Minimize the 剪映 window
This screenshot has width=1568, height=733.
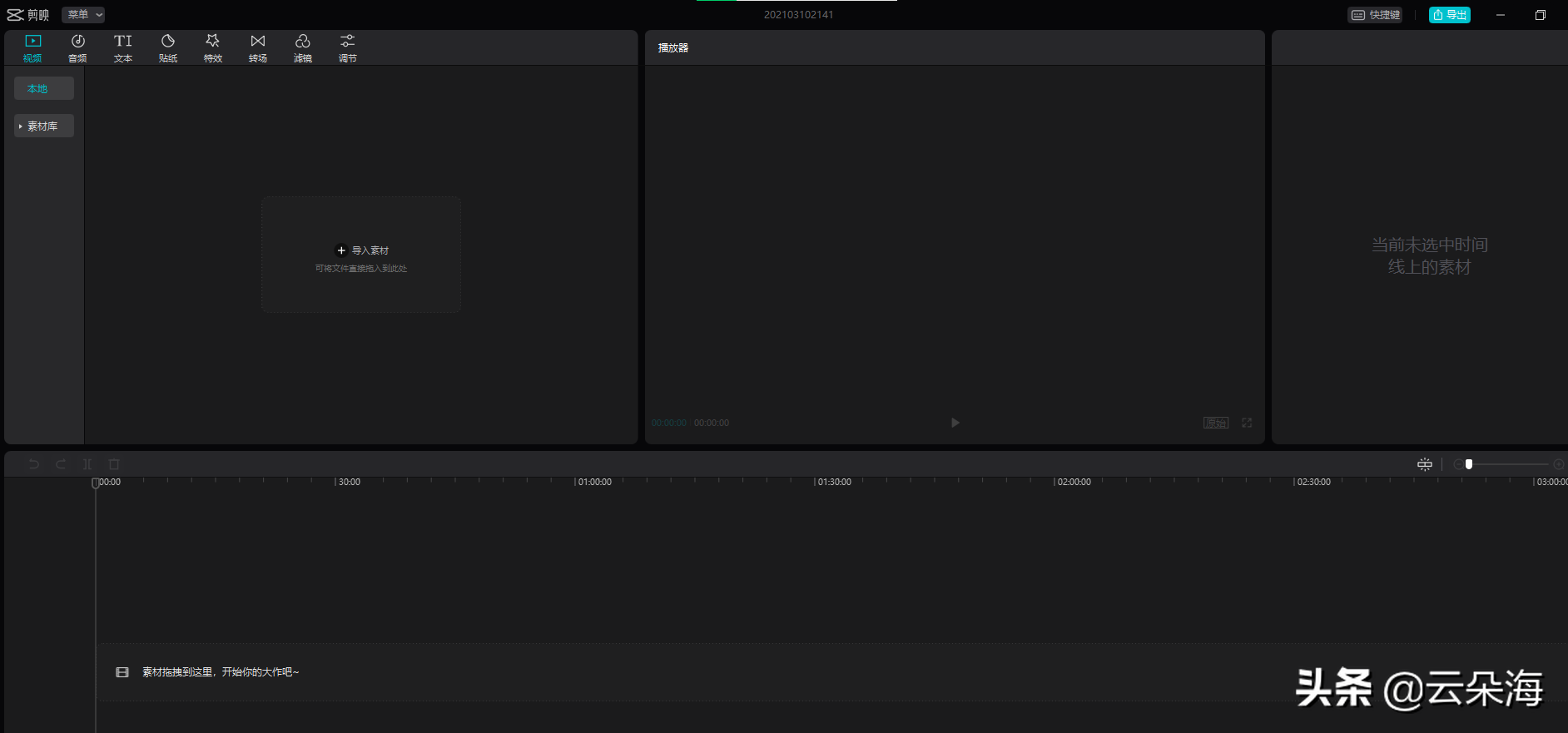(x=1501, y=15)
